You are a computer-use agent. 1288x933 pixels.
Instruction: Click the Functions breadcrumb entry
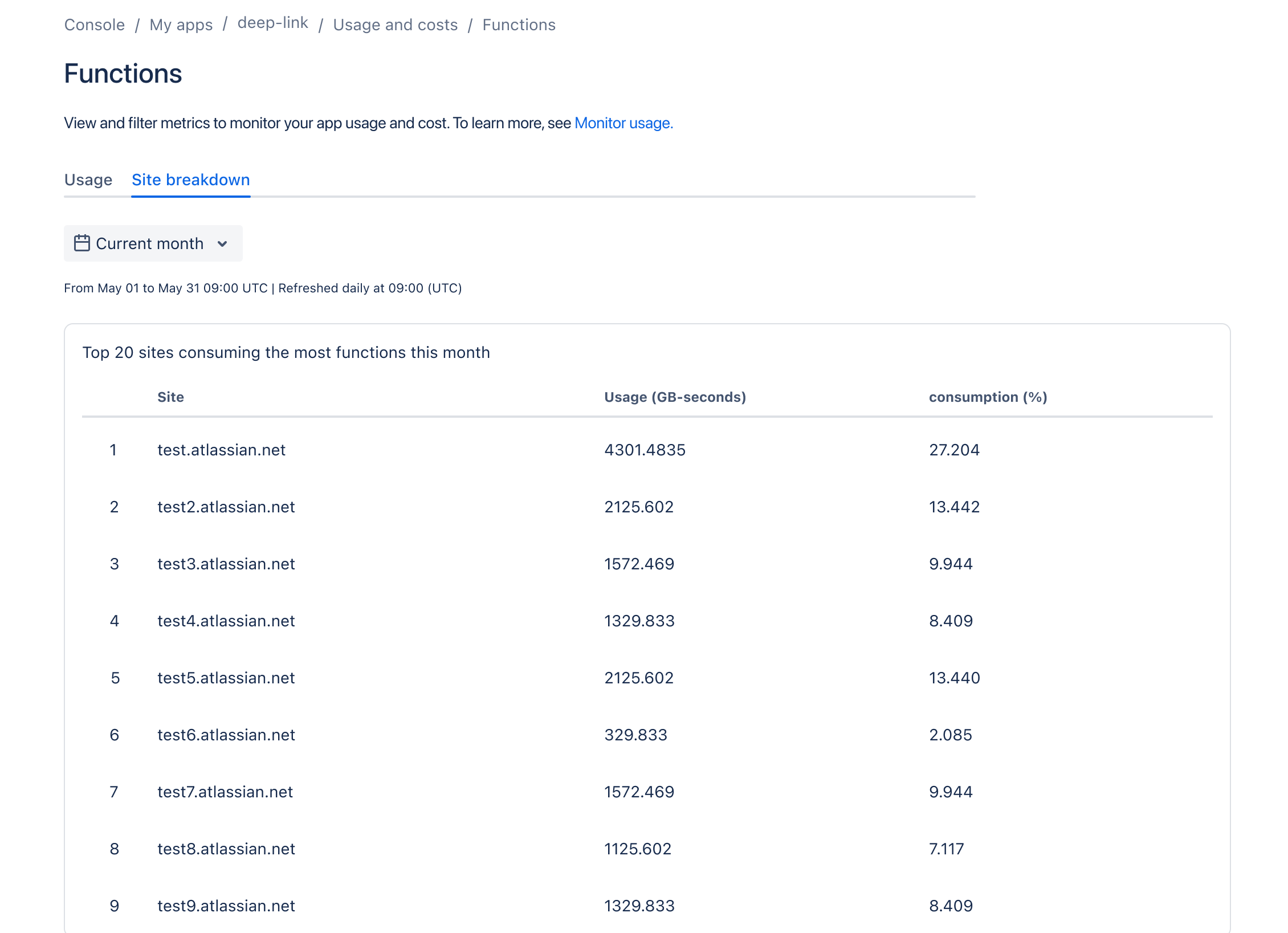coord(519,25)
